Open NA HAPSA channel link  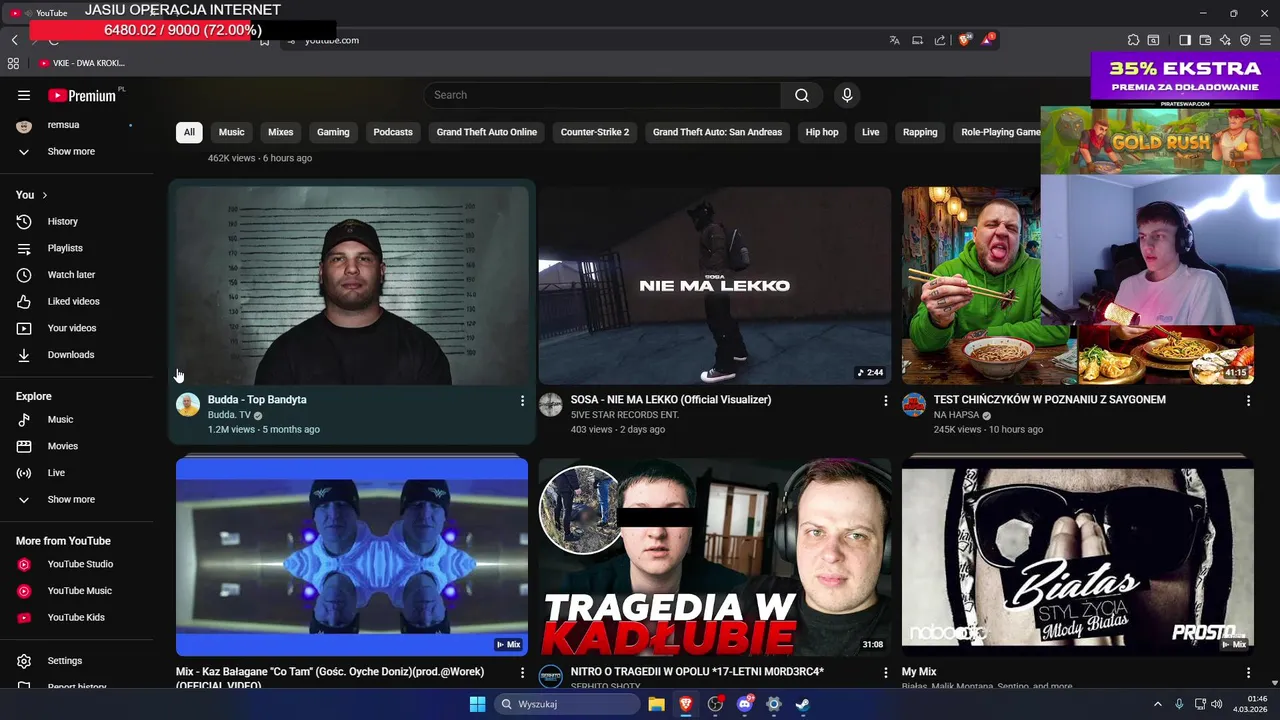[x=956, y=415]
